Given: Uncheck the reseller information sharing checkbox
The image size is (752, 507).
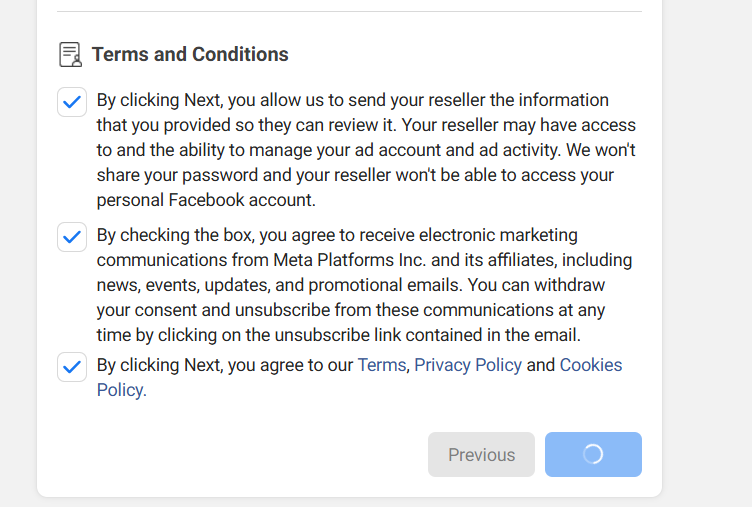Looking at the screenshot, I should point(72,102).
